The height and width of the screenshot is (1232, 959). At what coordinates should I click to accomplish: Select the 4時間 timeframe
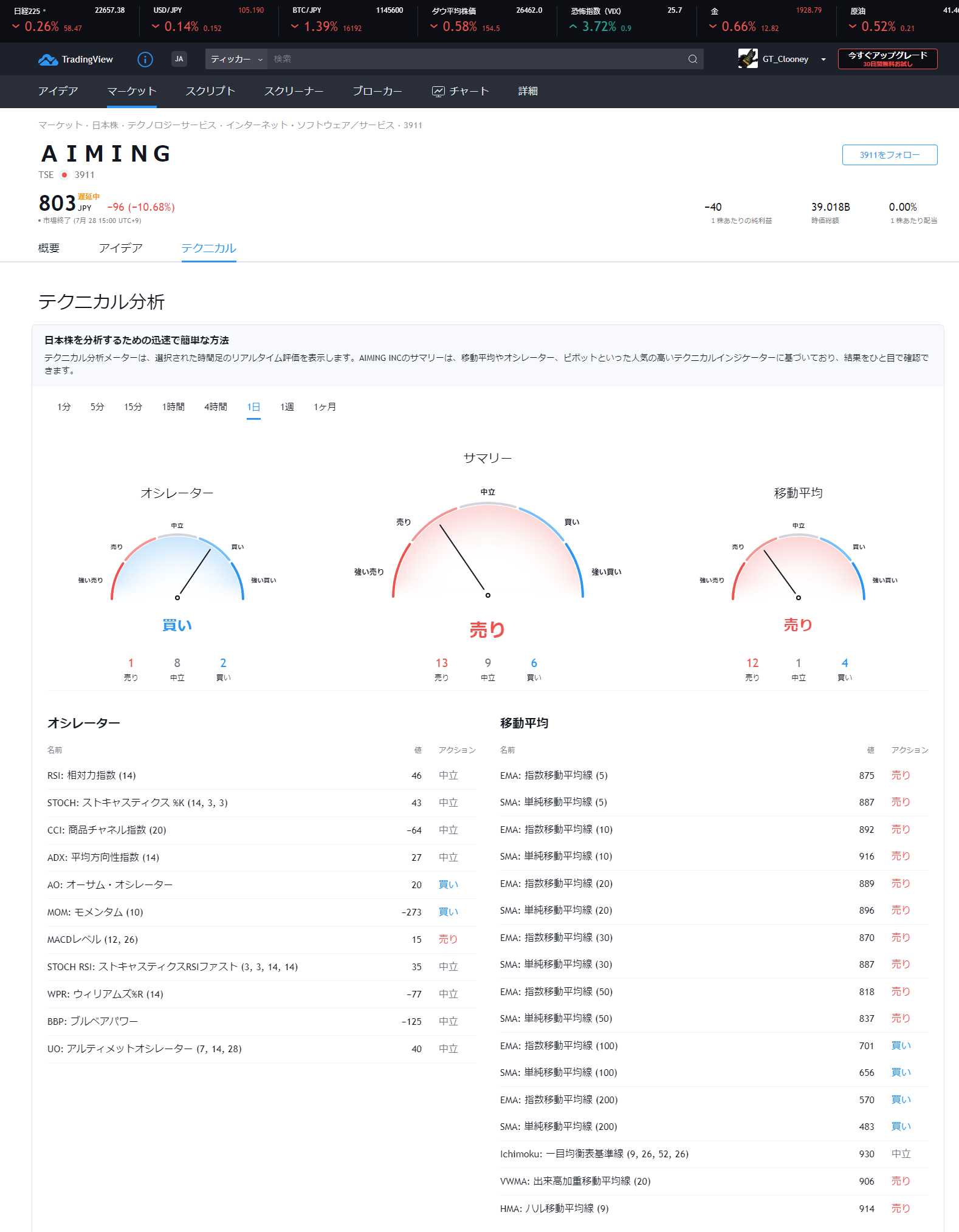click(216, 407)
